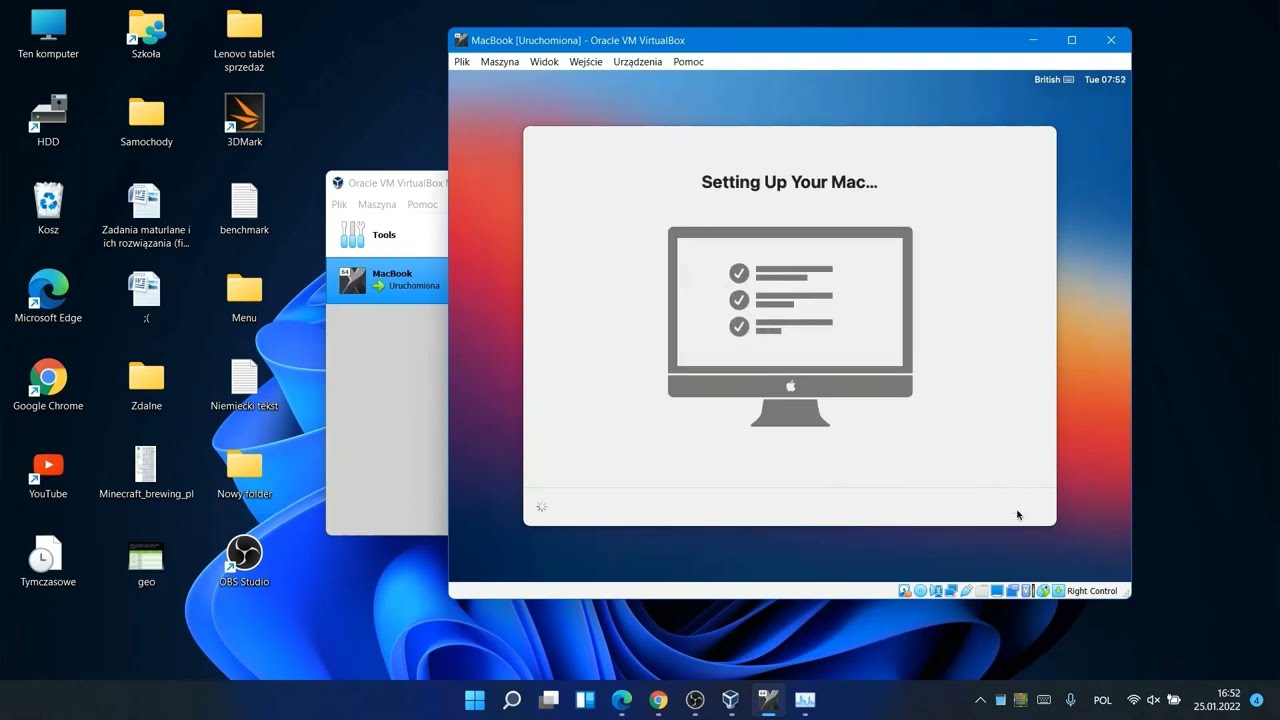
Task: Click the display monitor icon in VirtualBox status bar
Action: pyautogui.click(x=997, y=591)
